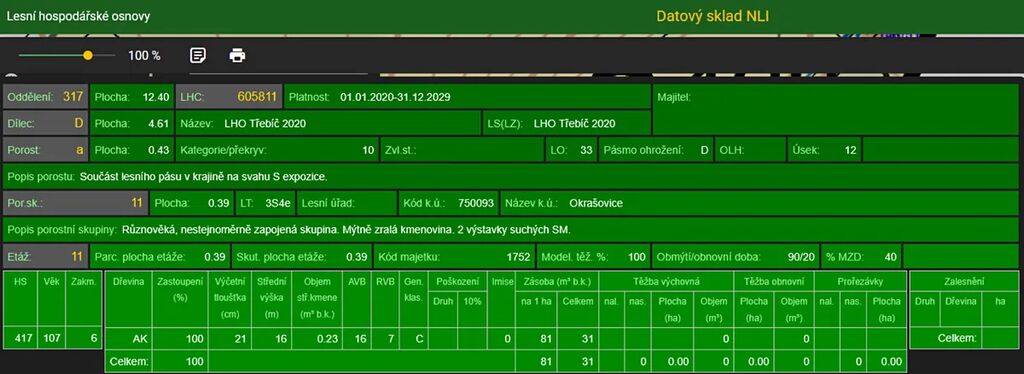
Task: Select the Název k.ú. Okrašovice field
Action: coord(760,203)
